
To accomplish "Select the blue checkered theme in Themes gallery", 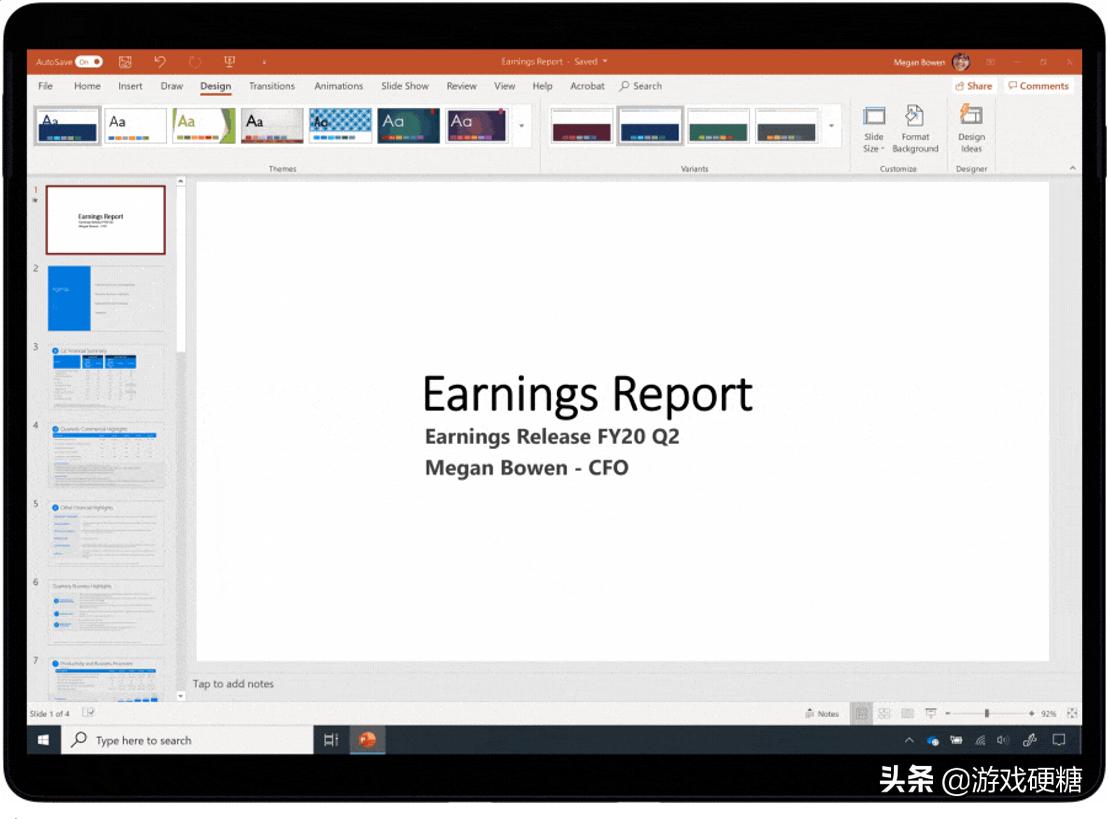I will 339,124.
